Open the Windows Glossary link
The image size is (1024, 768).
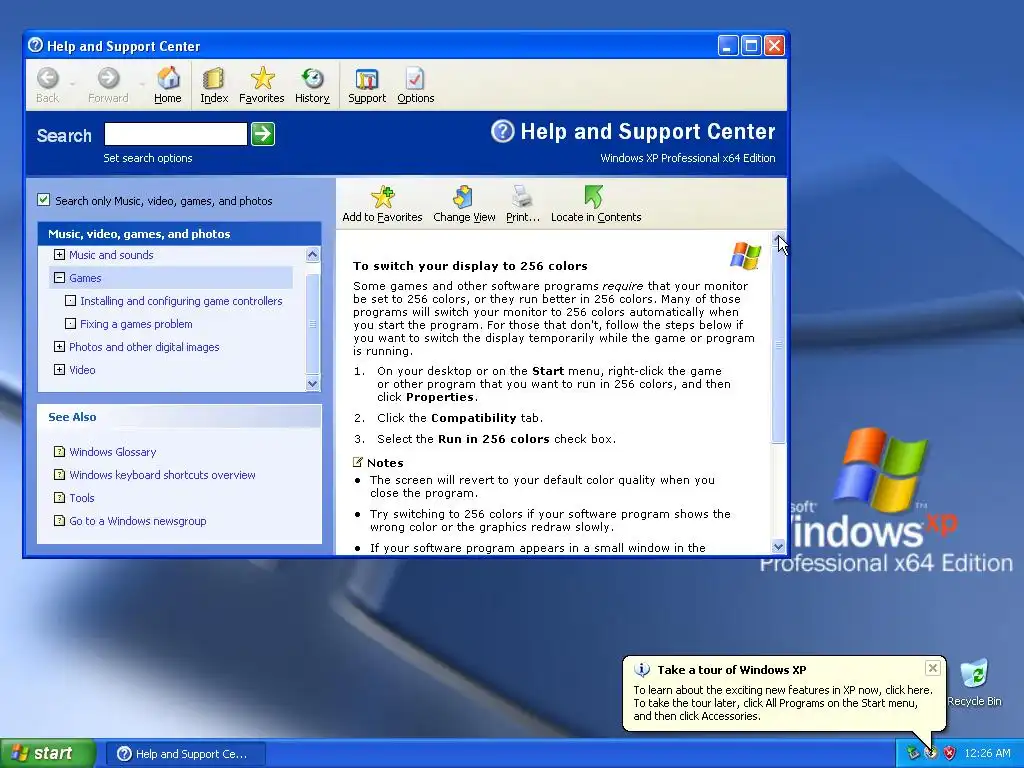[112, 452]
